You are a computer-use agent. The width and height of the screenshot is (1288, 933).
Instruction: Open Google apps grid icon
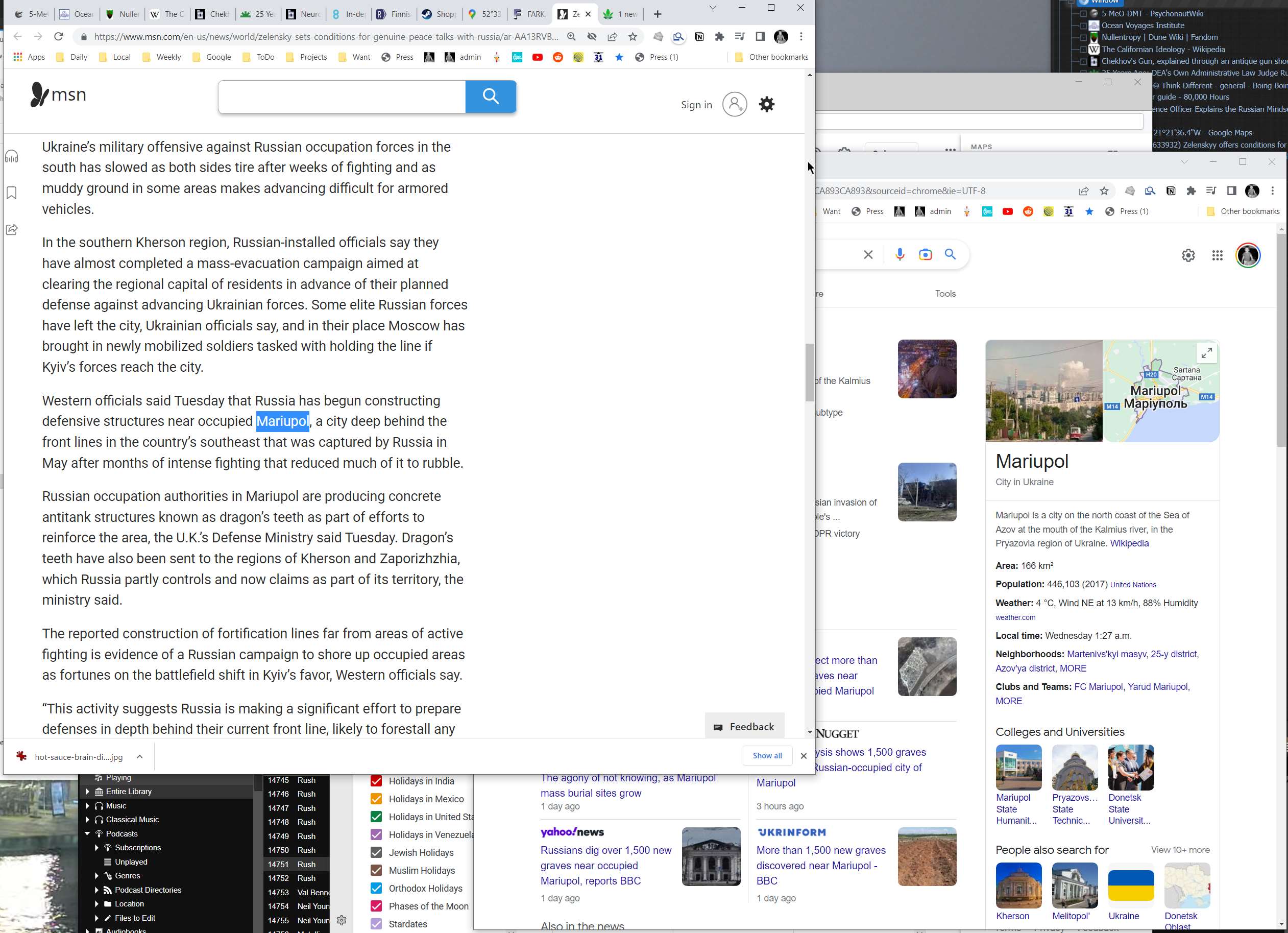click(x=1217, y=256)
